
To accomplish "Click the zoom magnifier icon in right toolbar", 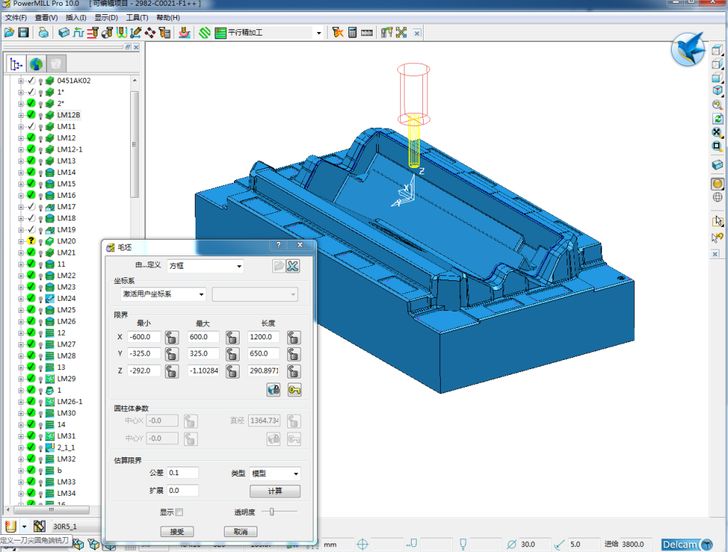I will (717, 105).
